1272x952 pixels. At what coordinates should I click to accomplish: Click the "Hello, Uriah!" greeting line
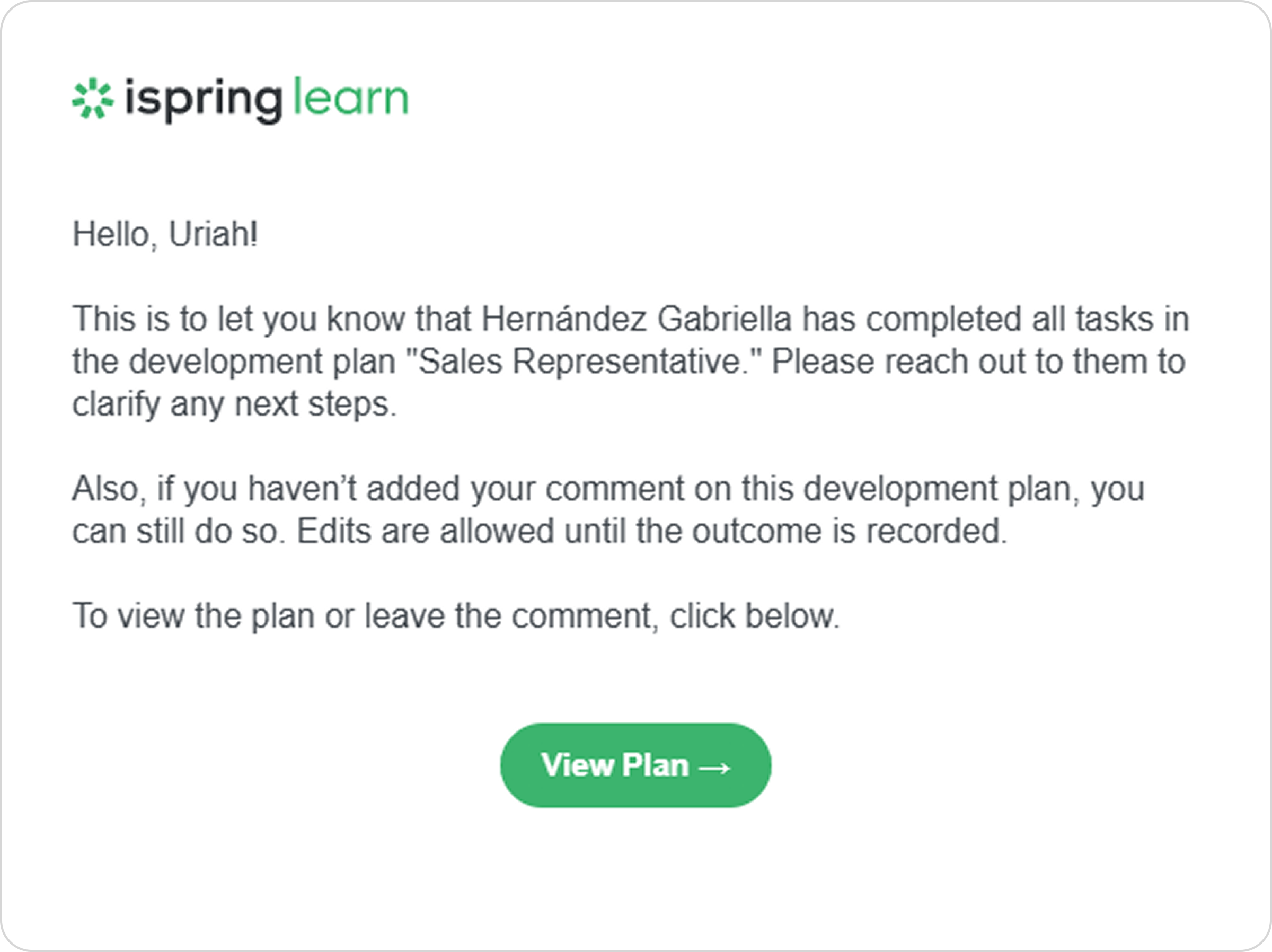pos(165,235)
